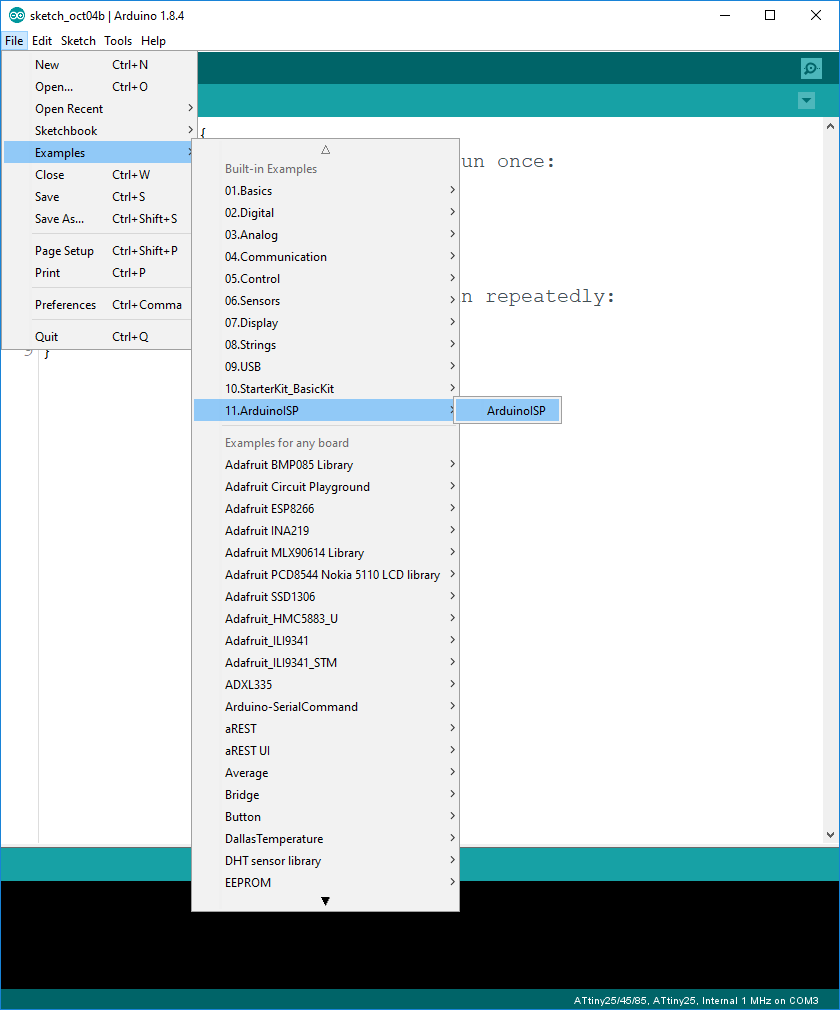
Task: Click the Arduino logo in title bar
Action: click(17, 15)
